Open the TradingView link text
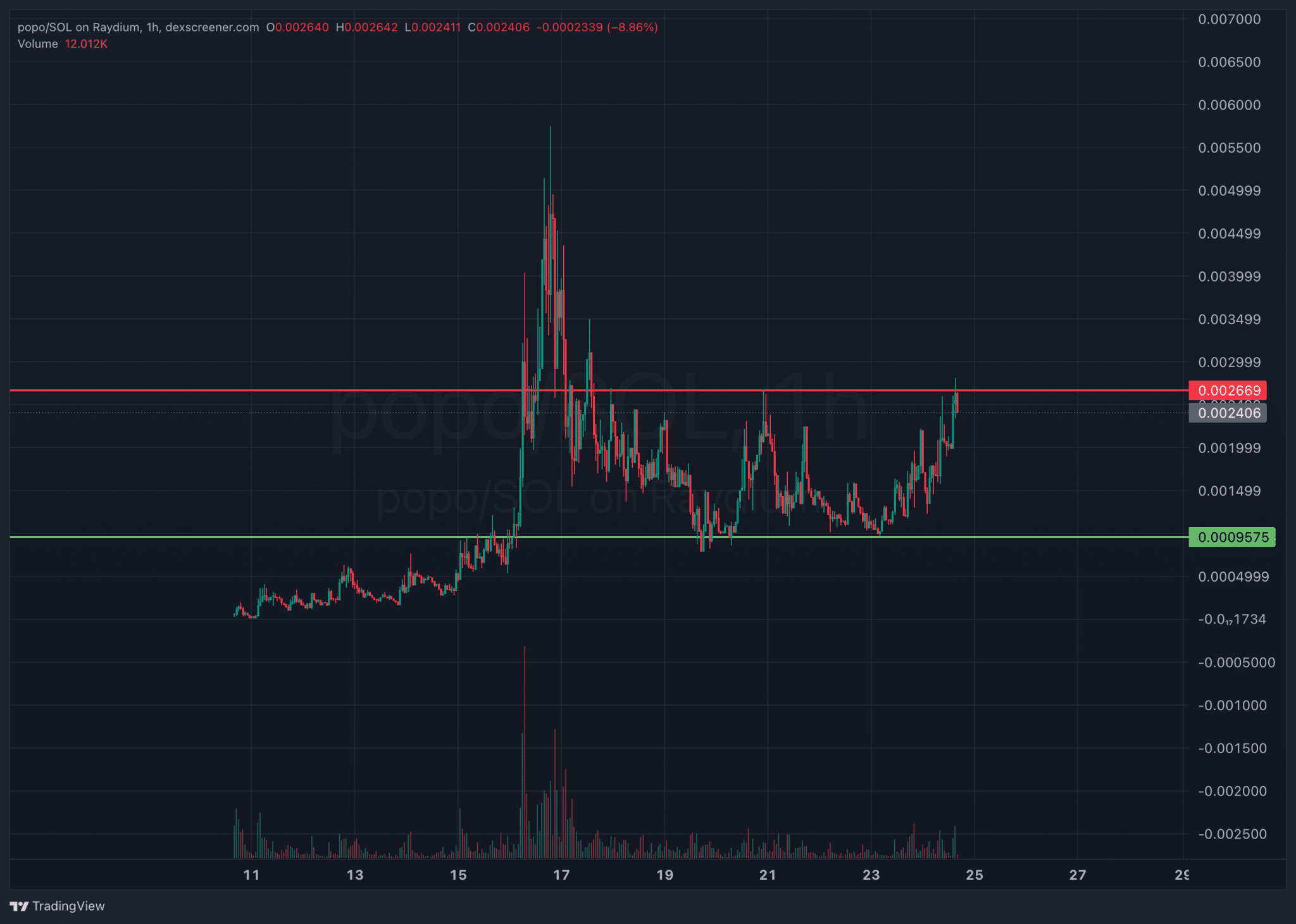 pos(68,906)
